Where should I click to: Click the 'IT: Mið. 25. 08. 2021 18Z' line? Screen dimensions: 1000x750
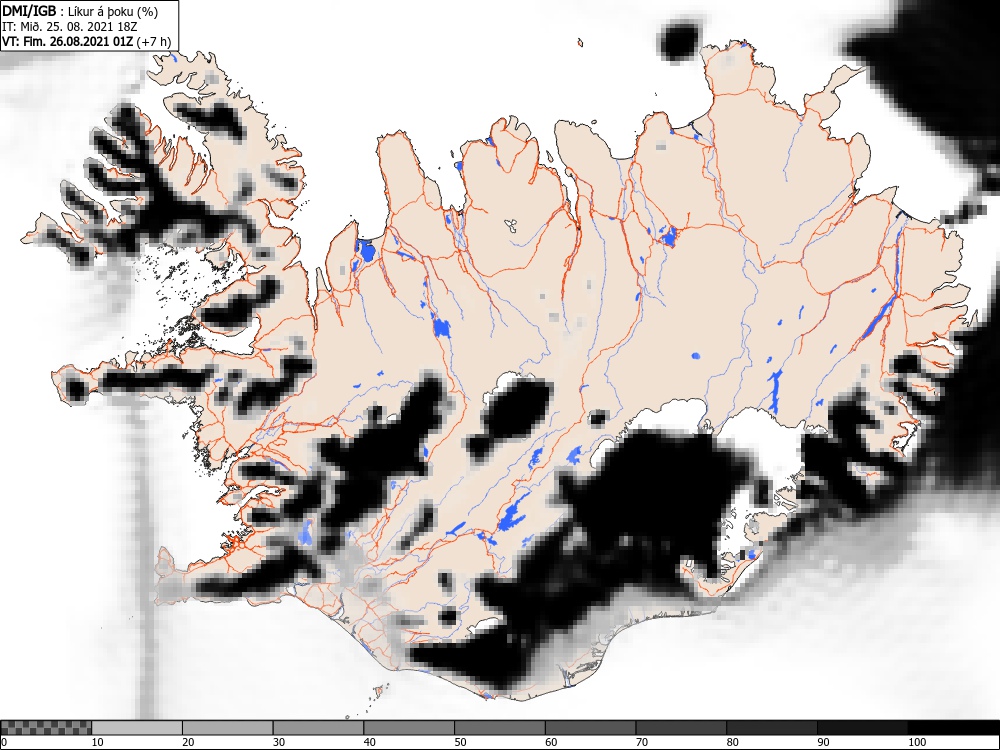coord(70,27)
